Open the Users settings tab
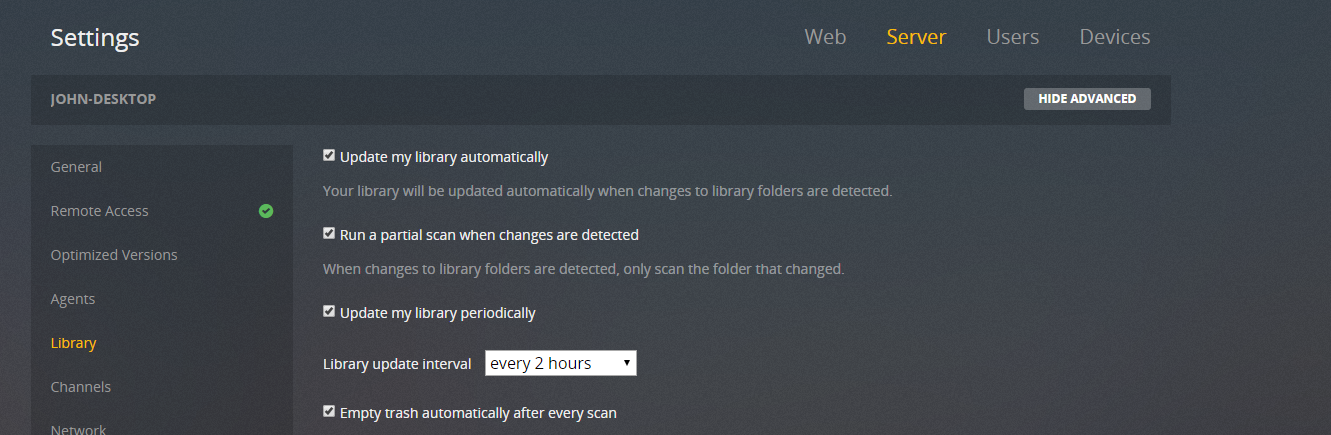The width and height of the screenshot is (1331, 435). pyautogui.click(x=1012, y=37)
